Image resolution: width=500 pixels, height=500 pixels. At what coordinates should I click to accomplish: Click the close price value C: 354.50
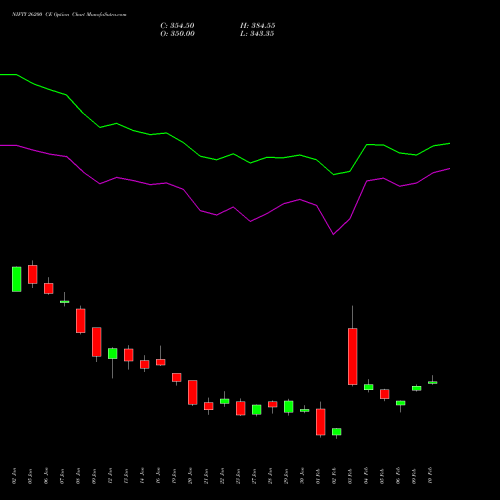click(x=177, y=26)
